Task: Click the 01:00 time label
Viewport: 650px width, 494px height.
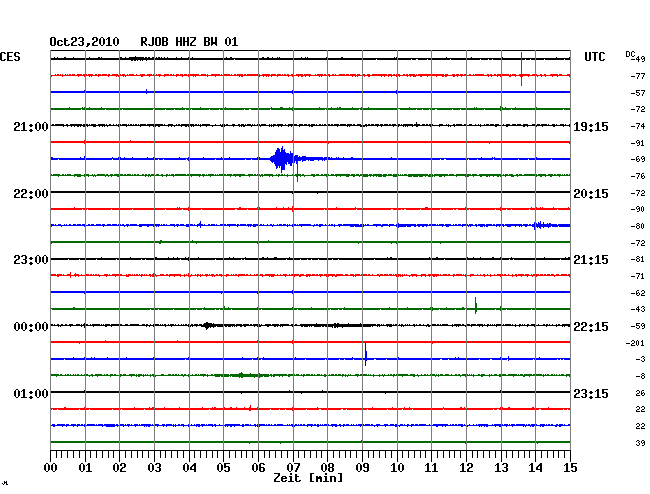Action: coord(31,393)
